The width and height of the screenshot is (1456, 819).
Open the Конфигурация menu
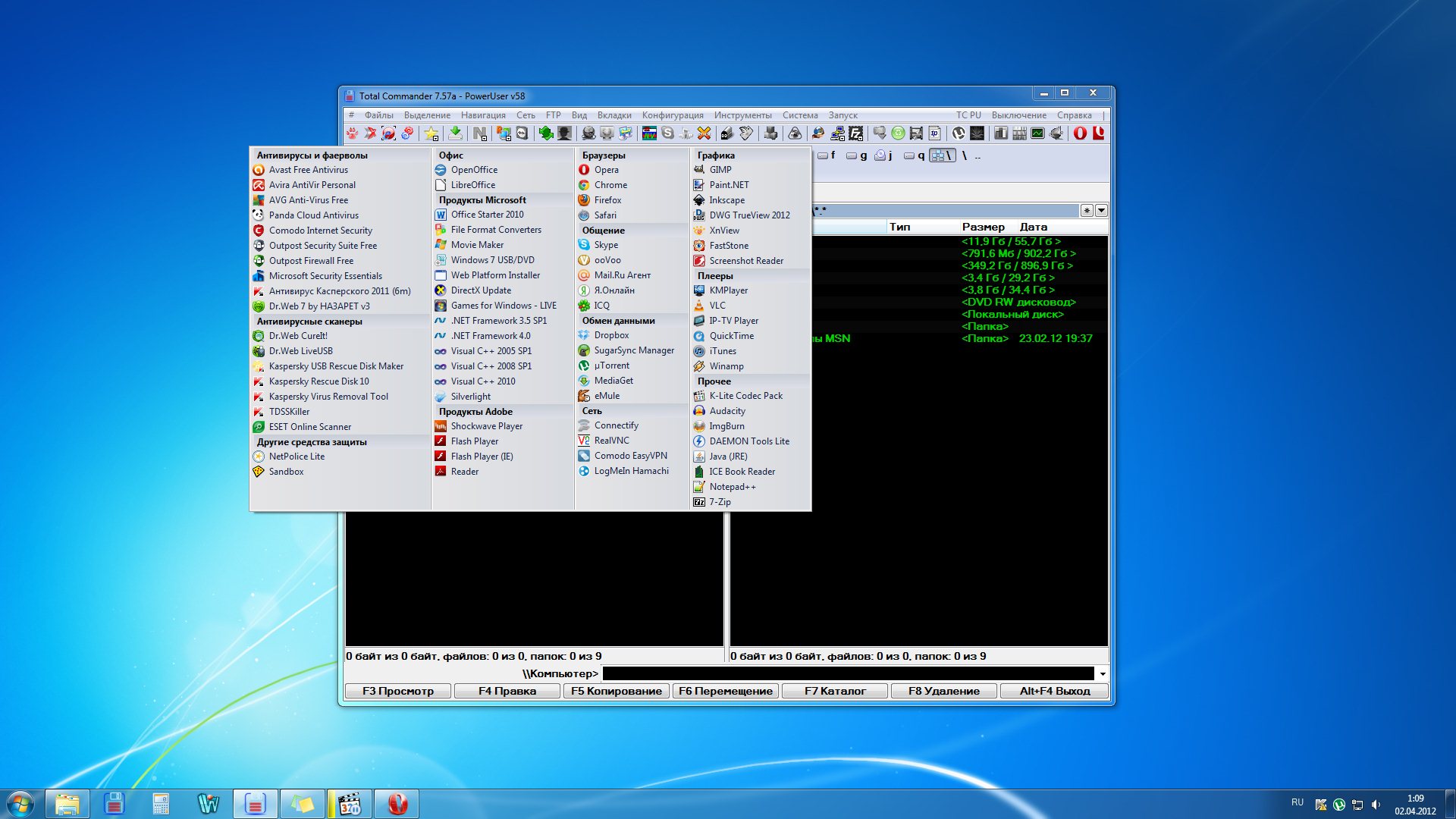click(x=672, y=115)
